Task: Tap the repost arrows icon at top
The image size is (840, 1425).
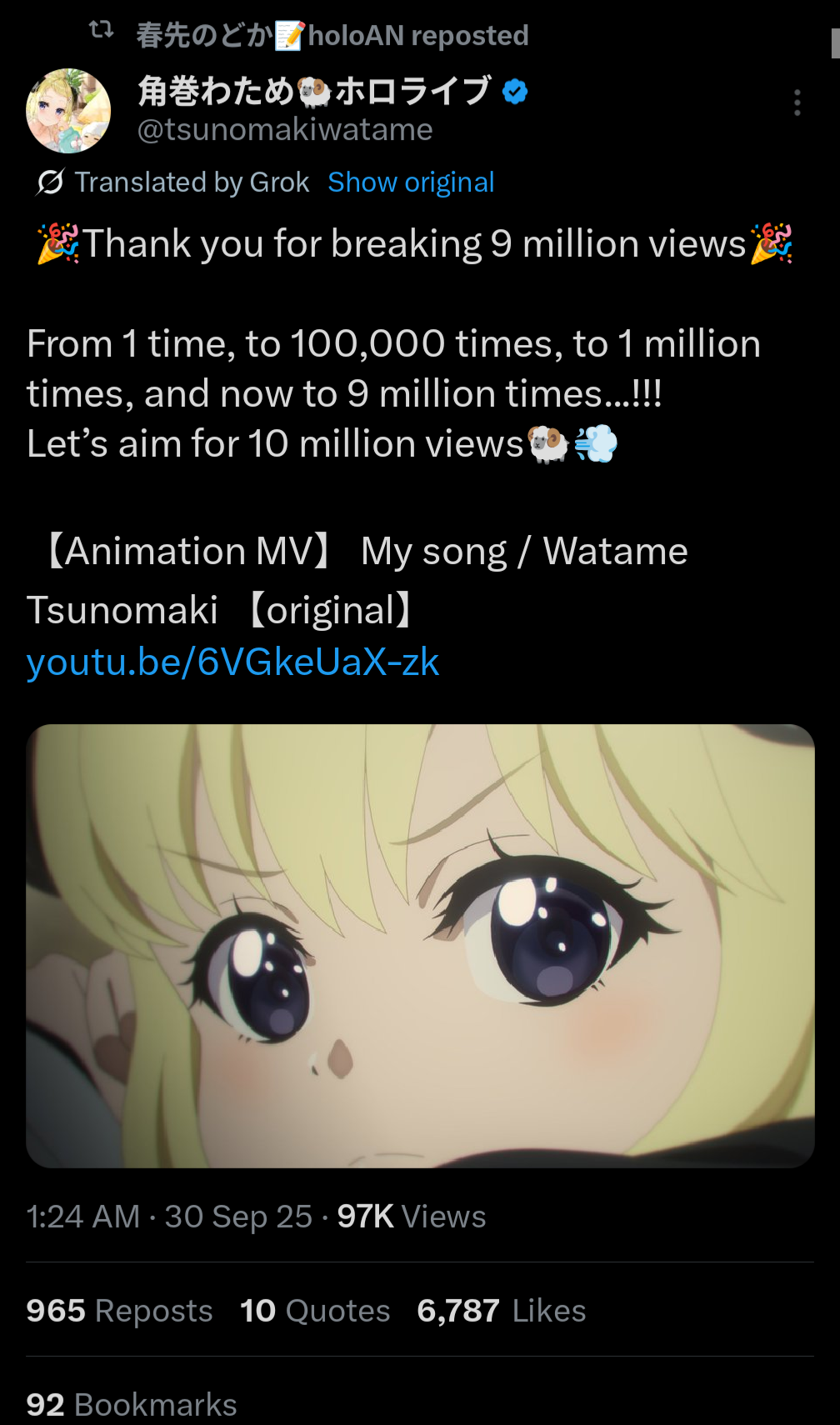Action: [101, 31]
